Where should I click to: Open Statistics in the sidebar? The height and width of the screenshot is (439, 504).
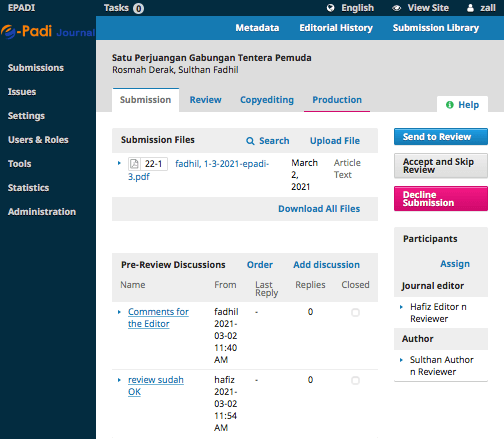29,188
